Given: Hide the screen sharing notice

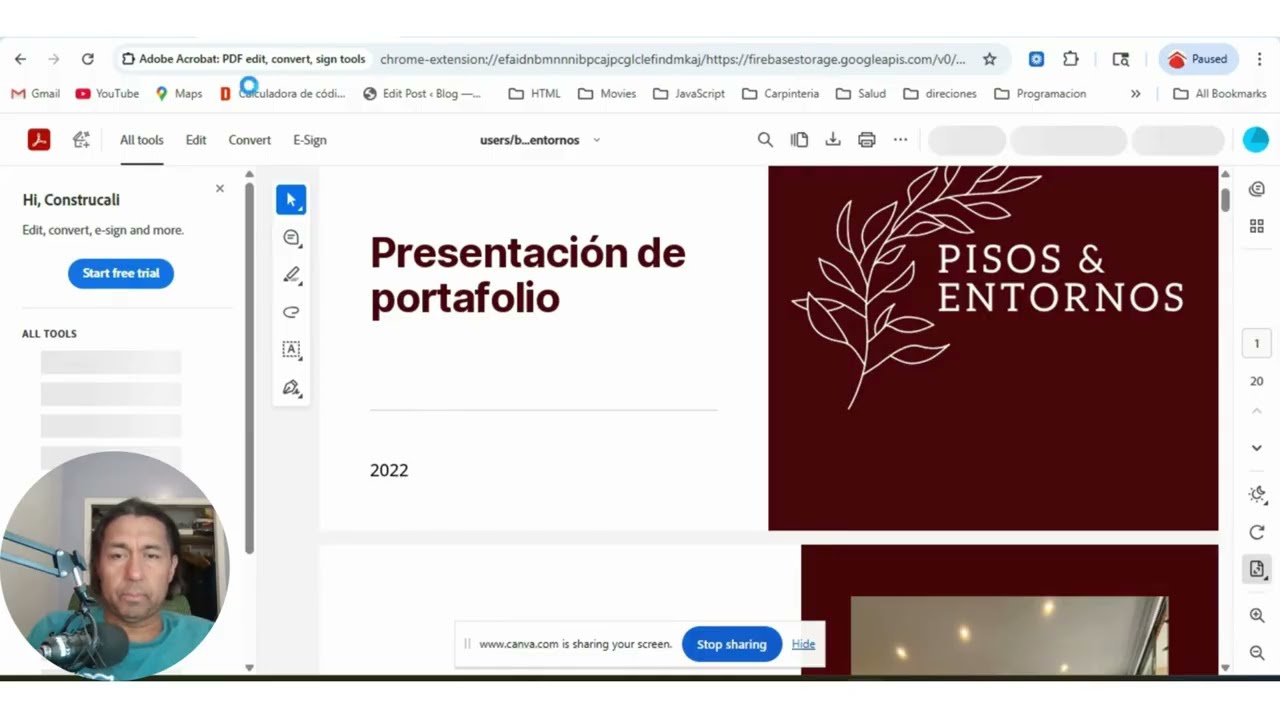Looking at the screenshot, I should (803, 644).
